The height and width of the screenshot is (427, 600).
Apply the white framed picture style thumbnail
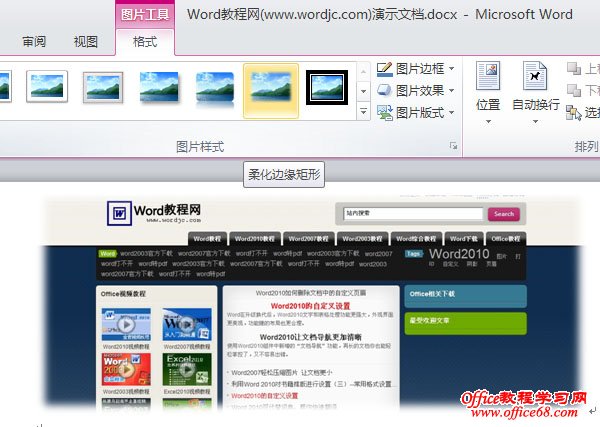pos(47,86)
